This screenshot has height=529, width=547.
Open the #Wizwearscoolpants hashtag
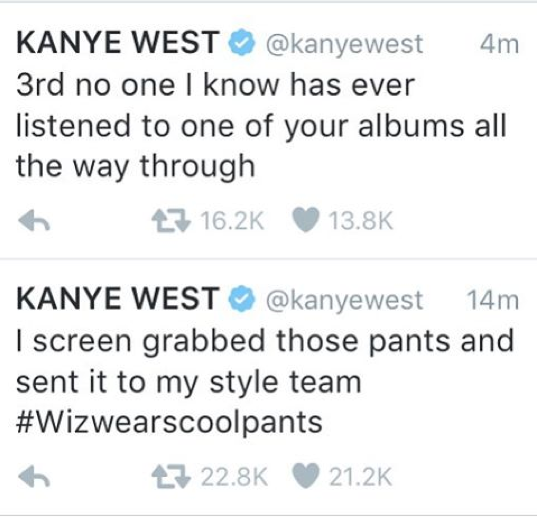[x=169, y=423]
